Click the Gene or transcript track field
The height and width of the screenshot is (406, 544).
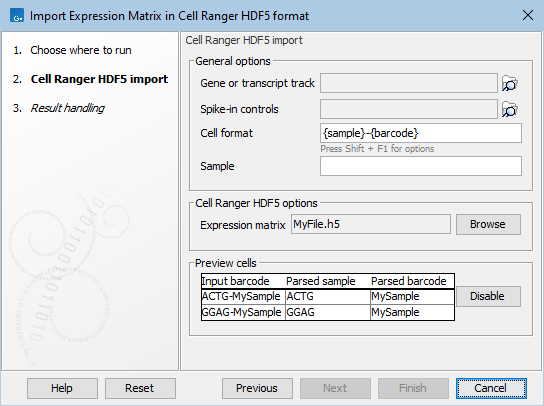[409, 83]
